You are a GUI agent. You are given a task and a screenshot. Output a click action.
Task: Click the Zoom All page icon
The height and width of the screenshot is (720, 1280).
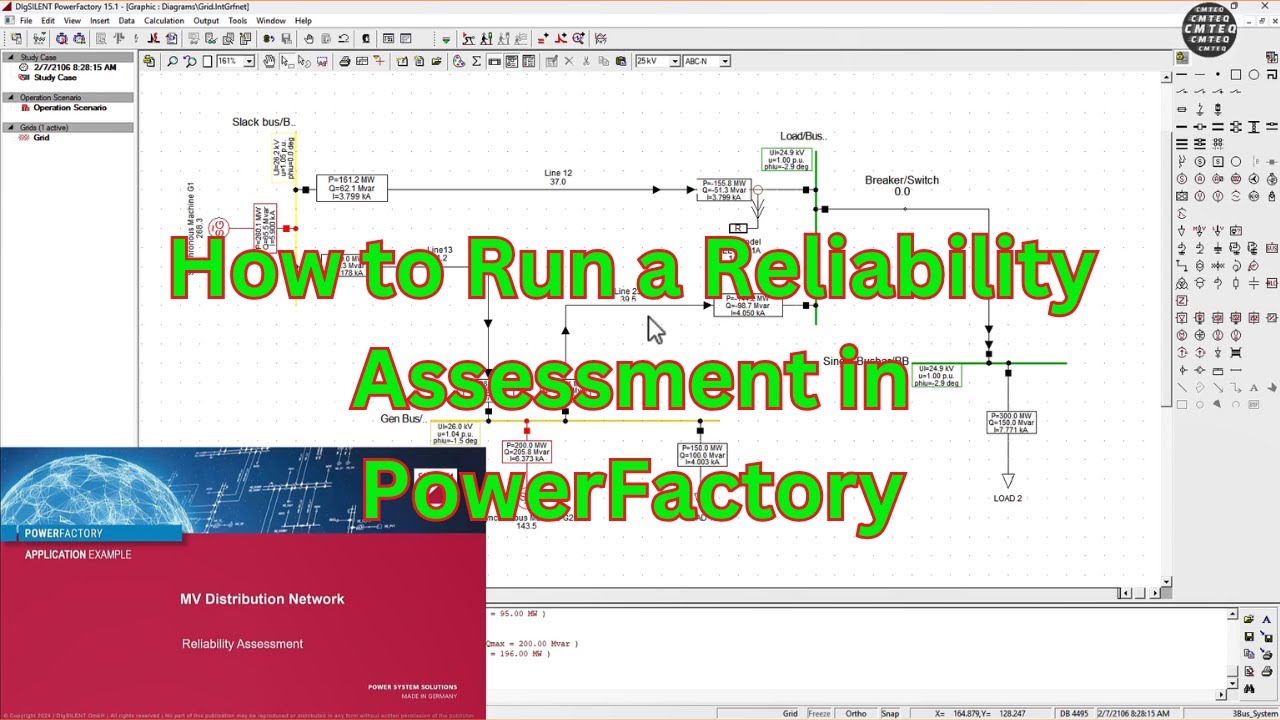pos(207,61)
